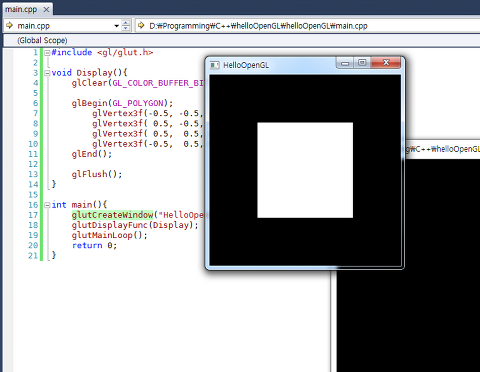Click '<gl/glut.h>' include text

125,52
